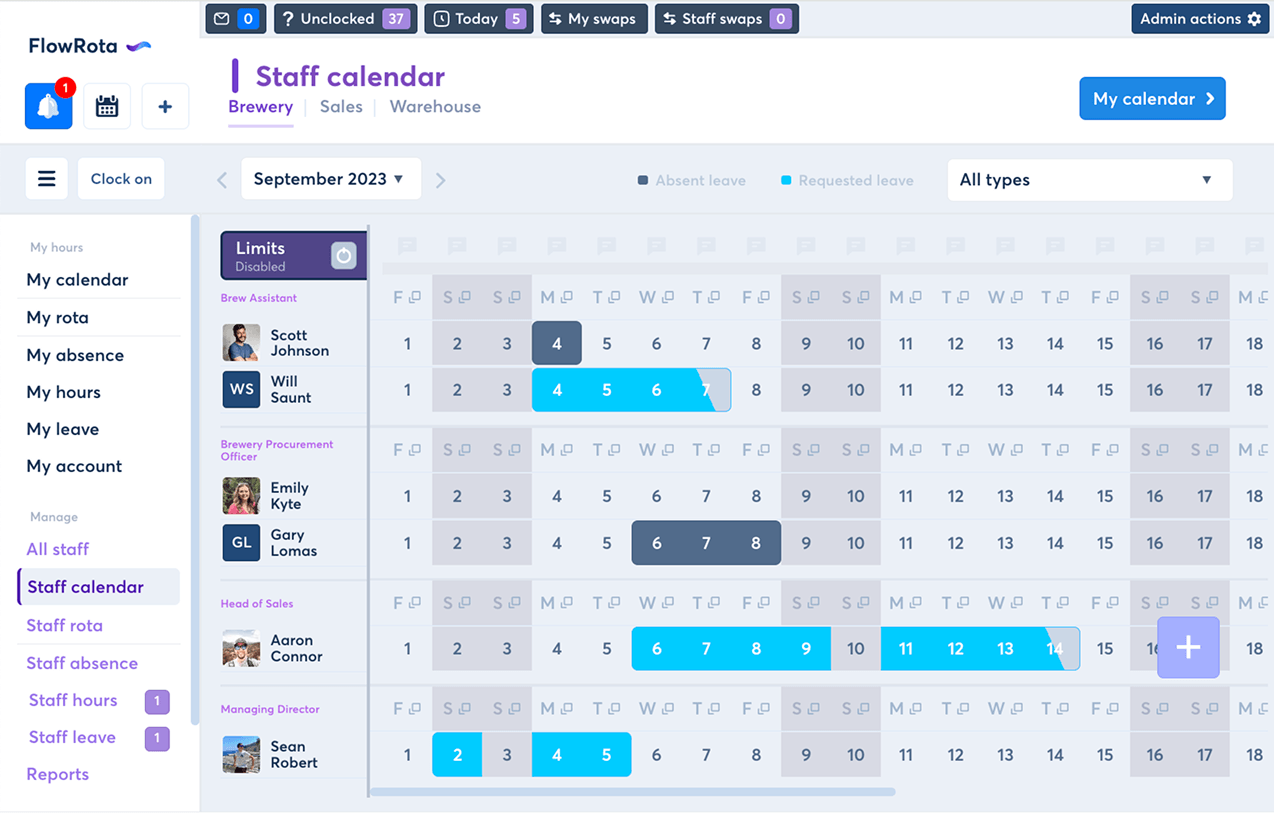This screenshot has width=1274, height=814.
Task: Go to next month arrow
Action: [x=440, y=180]
